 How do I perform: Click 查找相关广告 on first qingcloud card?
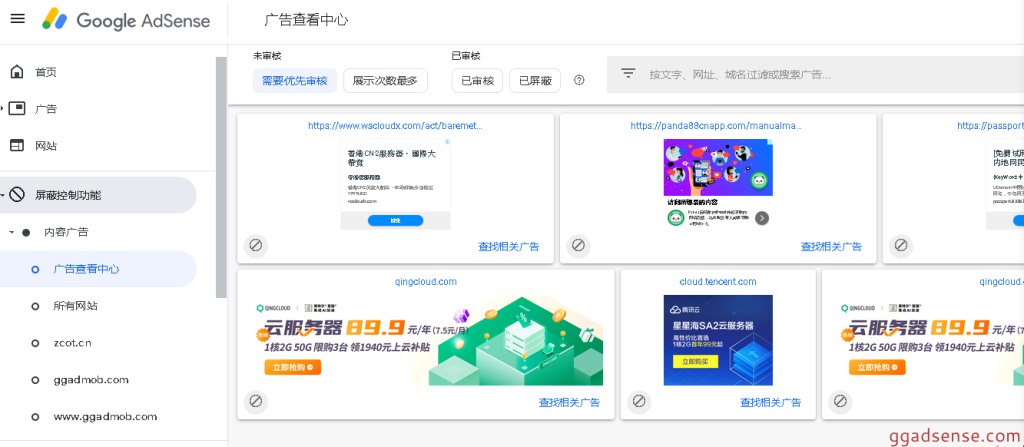point(569,403)
